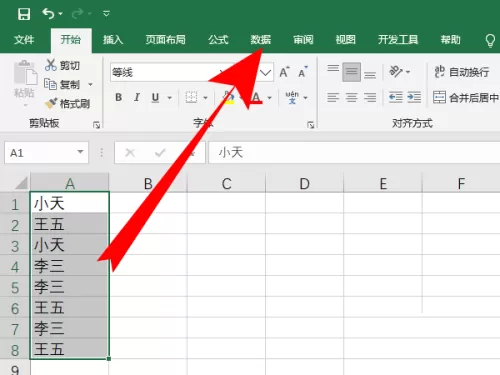Click the Redo arrow icon
The width and height of the screenshot is (500, 375).
point(77,14)
